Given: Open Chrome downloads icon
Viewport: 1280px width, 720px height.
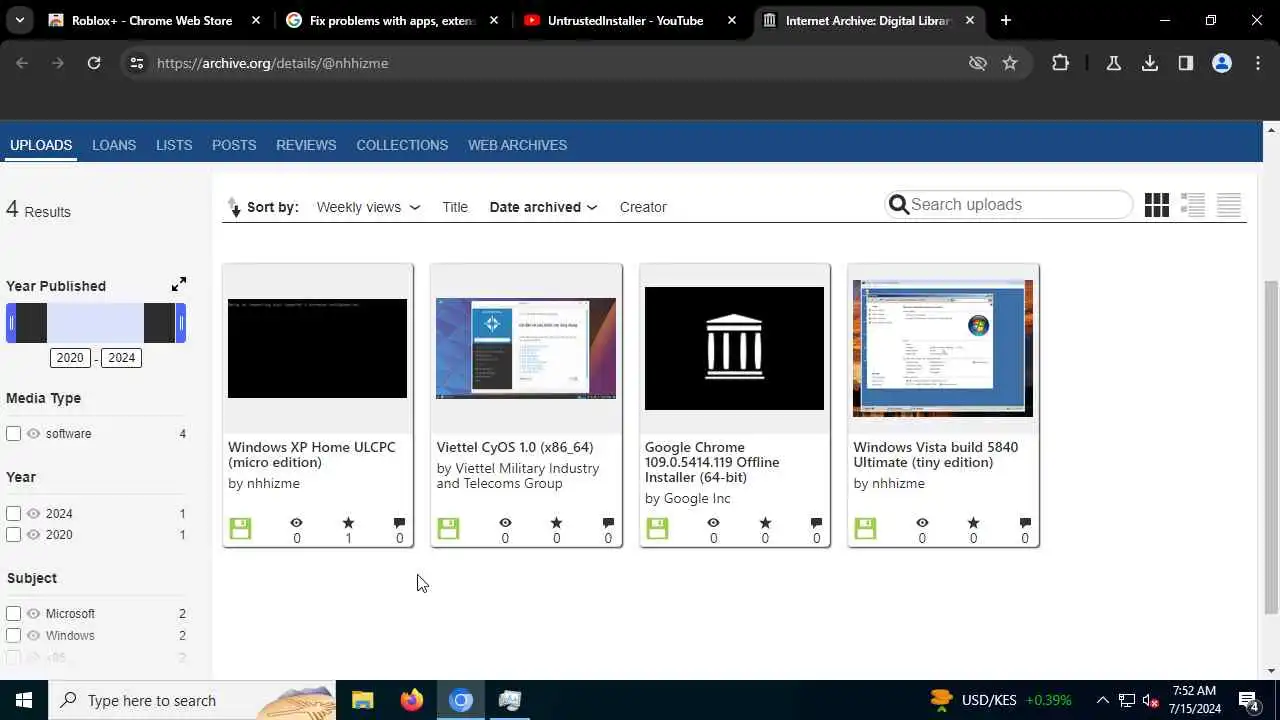Looking at the screenshot, I should point(1150,63).
